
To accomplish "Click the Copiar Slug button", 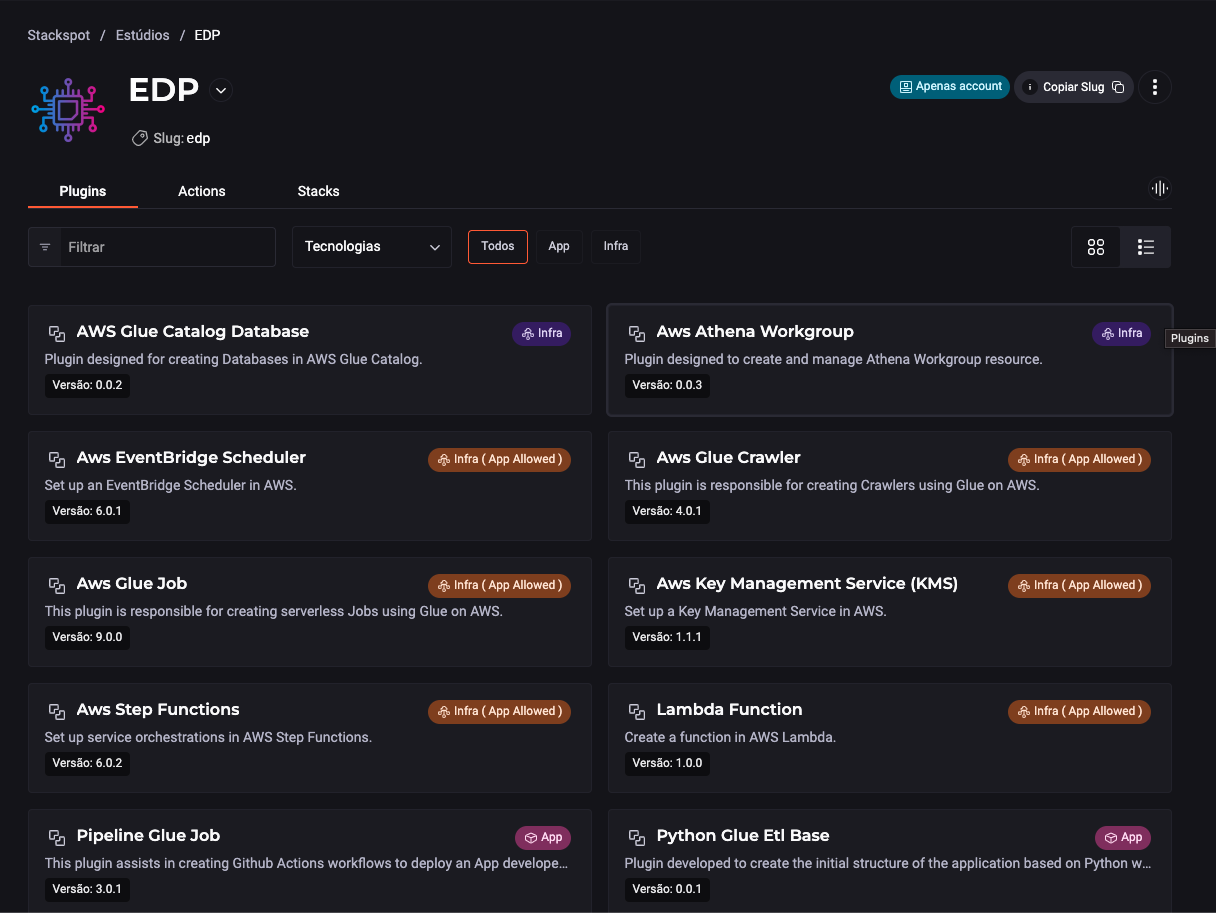I will point(1074,87).
